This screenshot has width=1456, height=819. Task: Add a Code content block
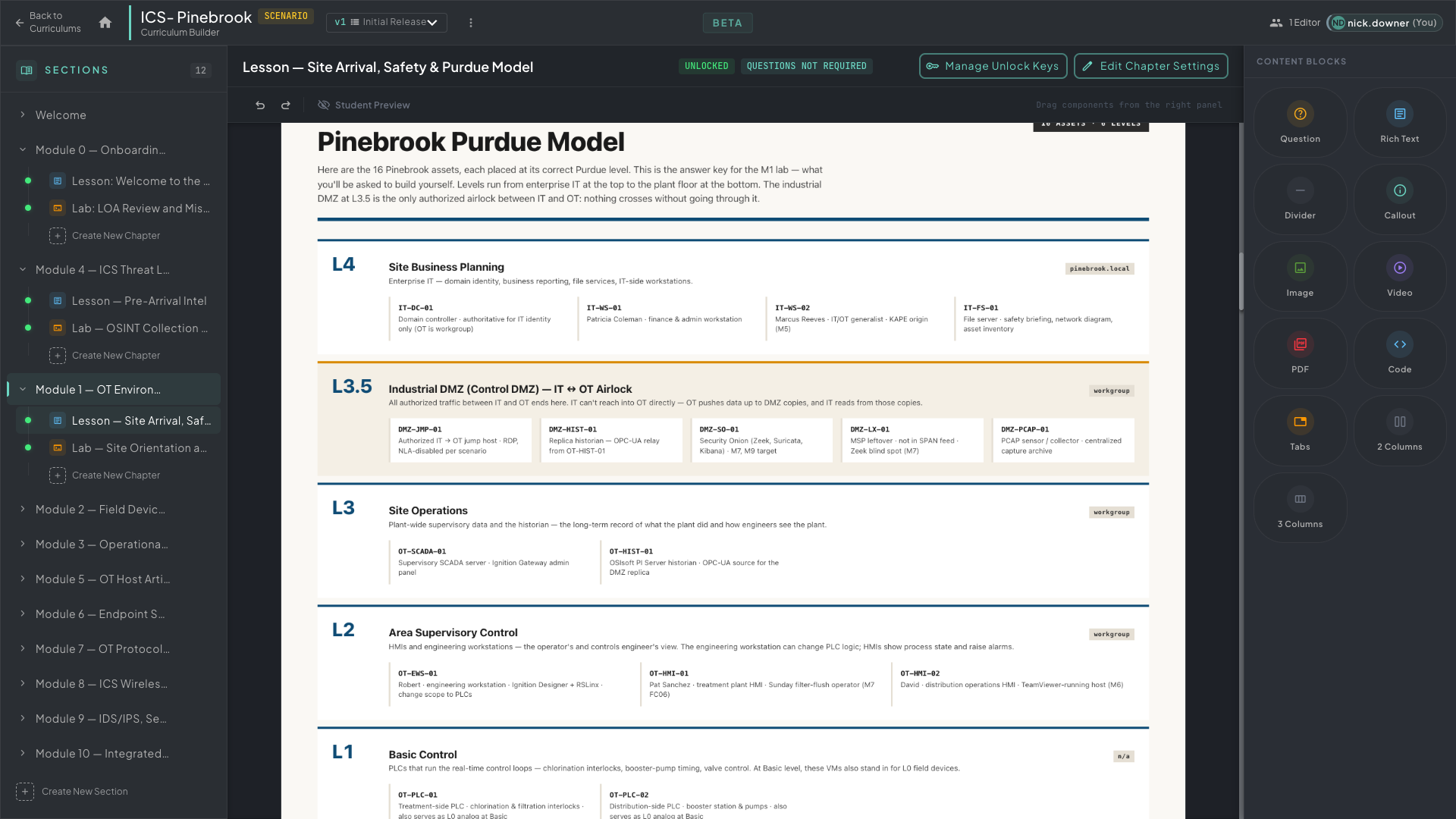point(1399,353)
